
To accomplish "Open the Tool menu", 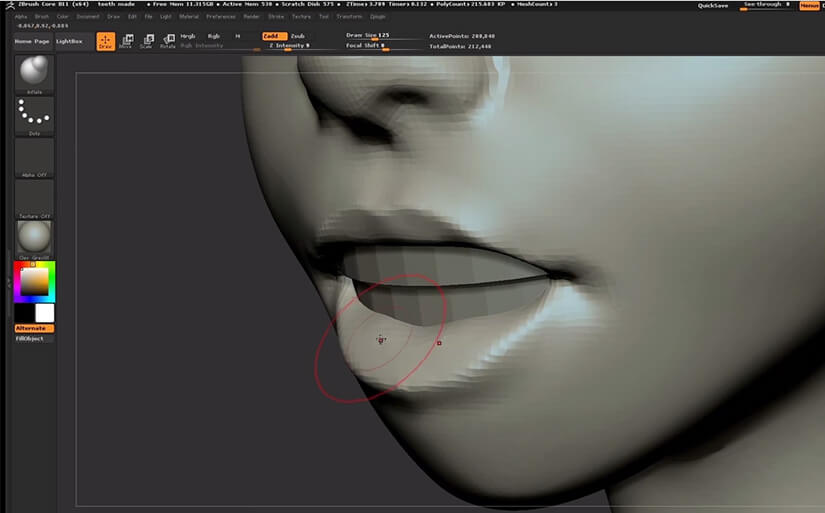I will coord(324,17).
